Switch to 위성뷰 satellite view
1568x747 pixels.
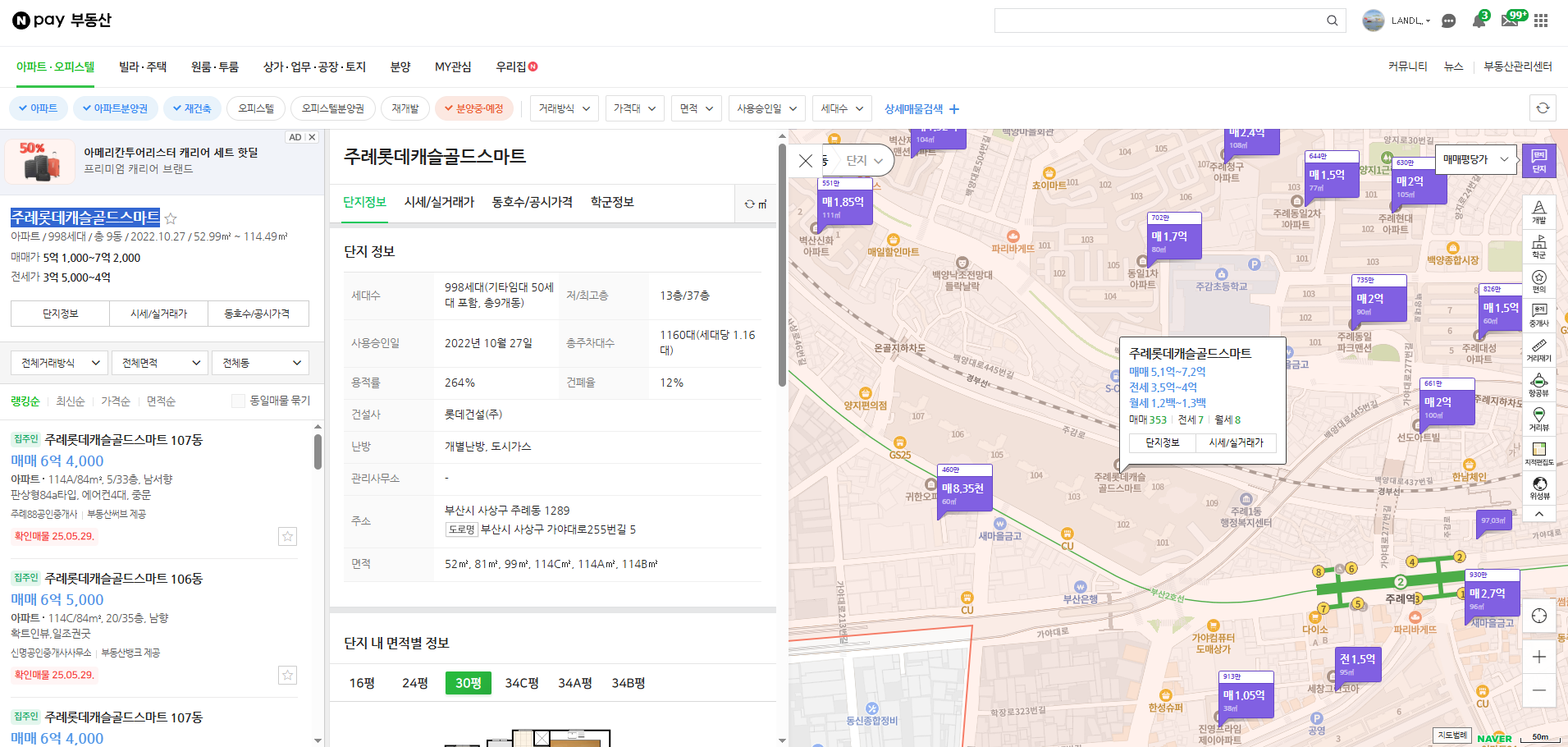(1539, 488)
